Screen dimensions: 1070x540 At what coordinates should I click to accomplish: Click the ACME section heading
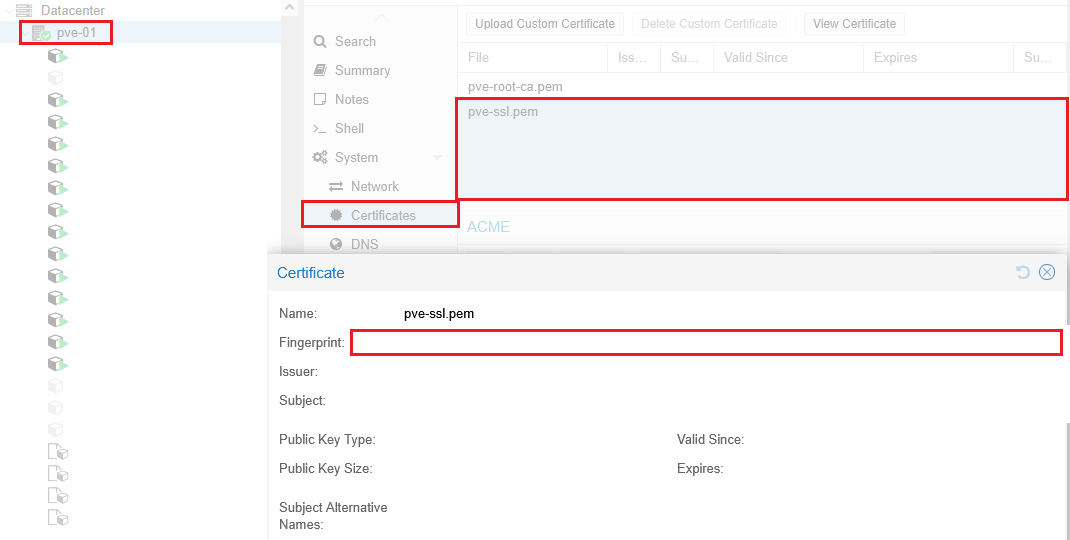(489, 227)
